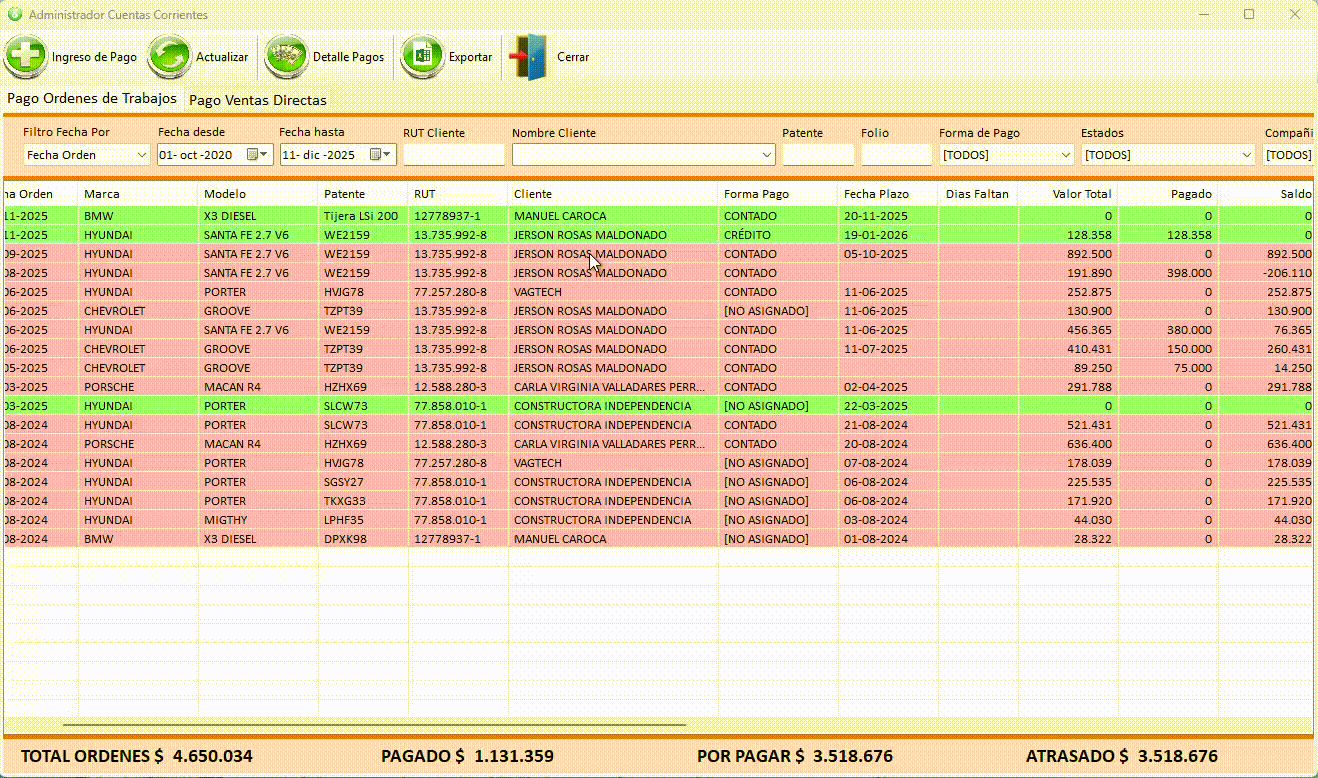Click the Cliente column header

click(612, 194)
